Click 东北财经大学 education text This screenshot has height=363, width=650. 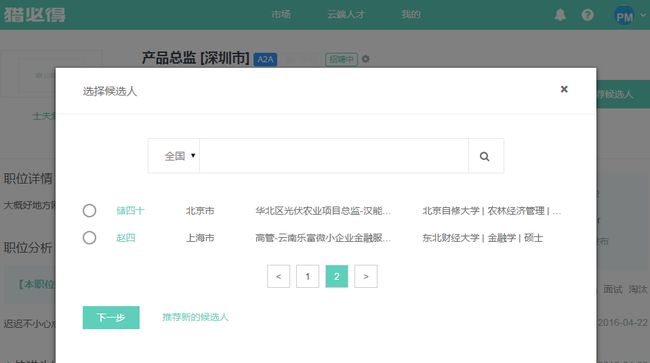click(483, 238)
